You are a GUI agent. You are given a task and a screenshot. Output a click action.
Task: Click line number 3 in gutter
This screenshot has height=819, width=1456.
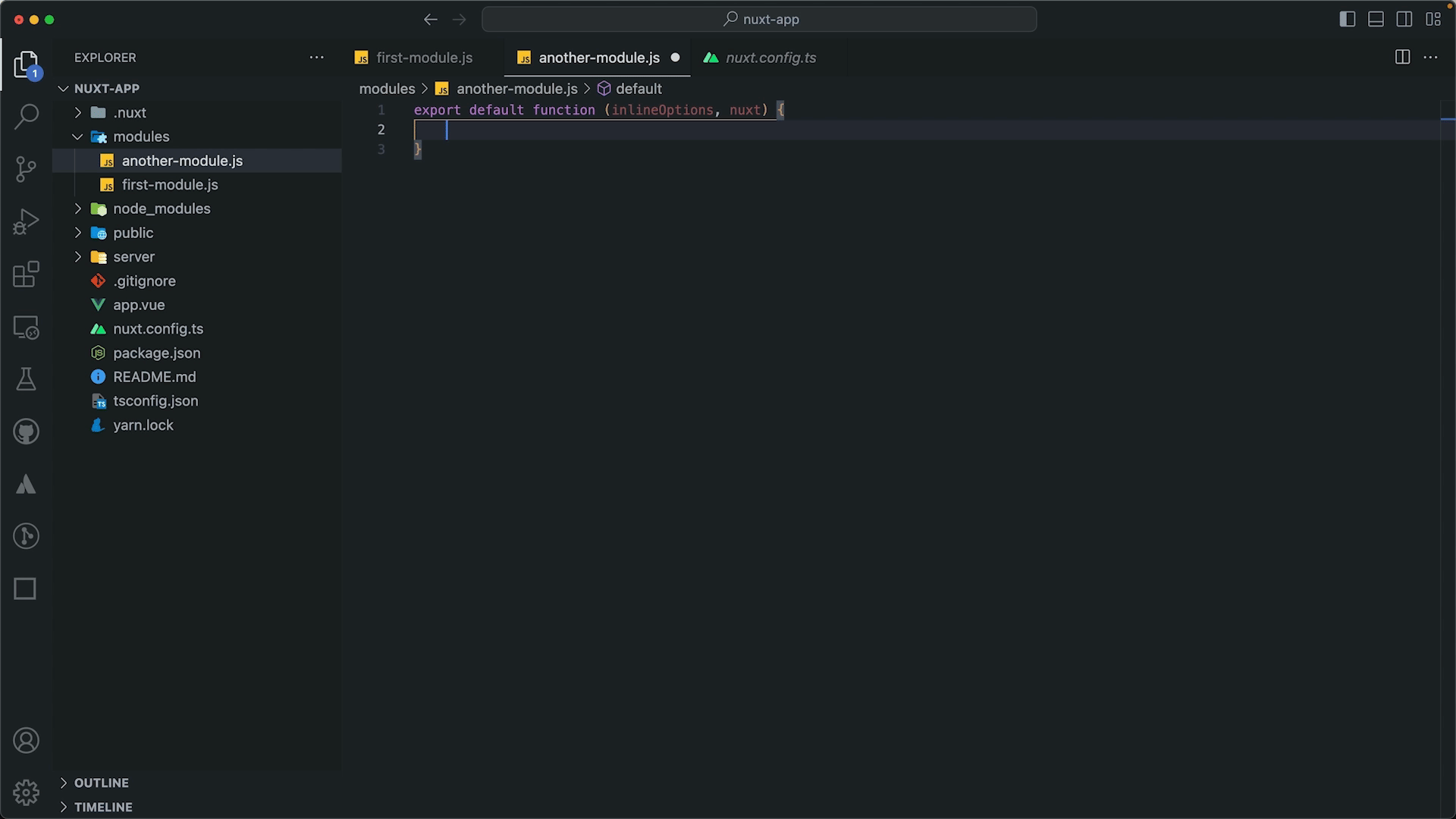tap(381, 149)
